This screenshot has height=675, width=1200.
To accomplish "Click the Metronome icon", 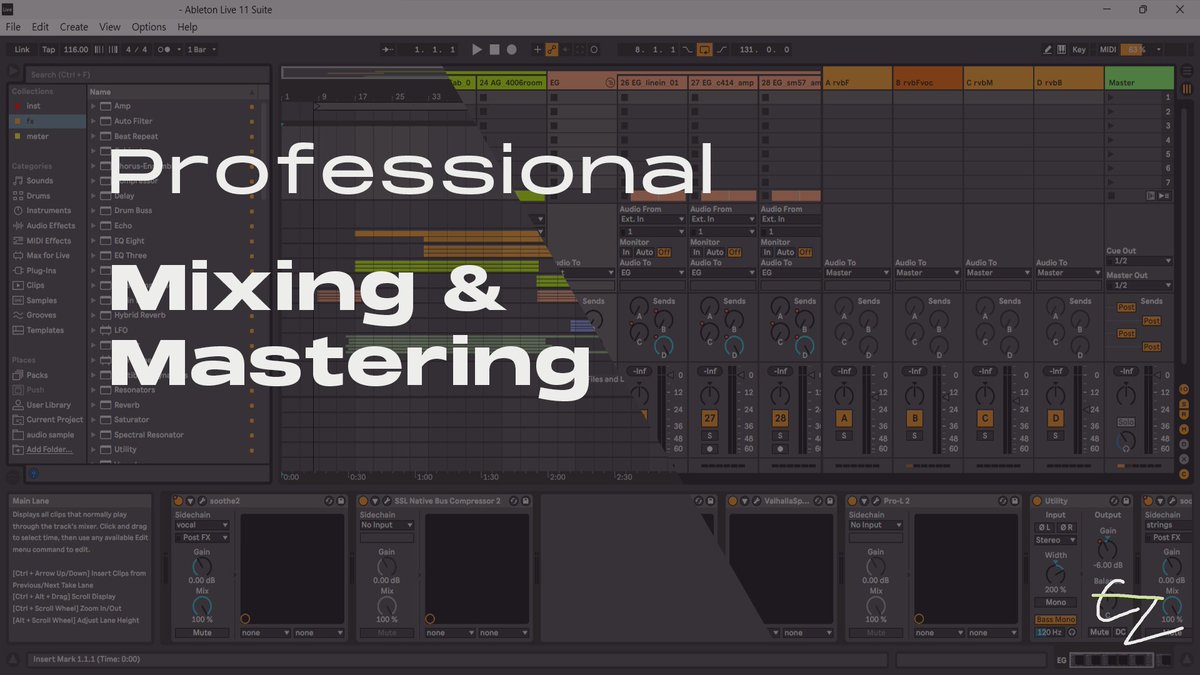I will (164, 49).
